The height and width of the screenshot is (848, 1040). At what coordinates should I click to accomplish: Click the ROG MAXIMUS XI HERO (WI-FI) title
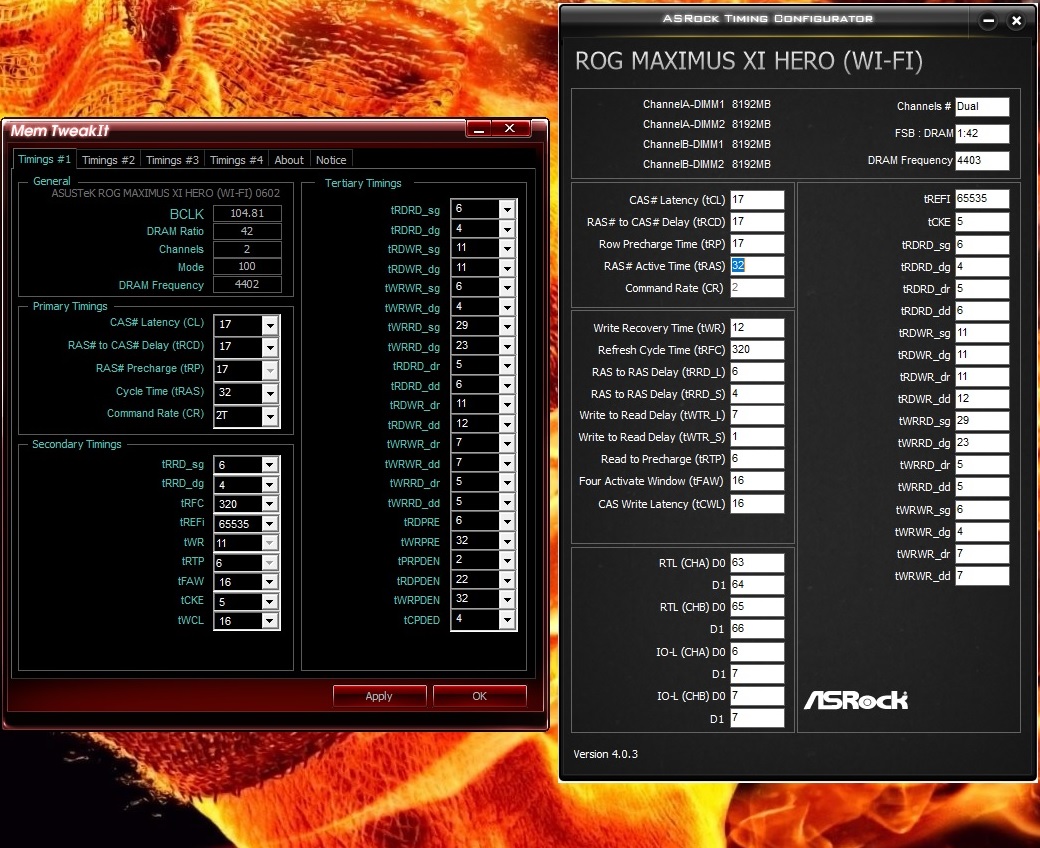(748, 61)
